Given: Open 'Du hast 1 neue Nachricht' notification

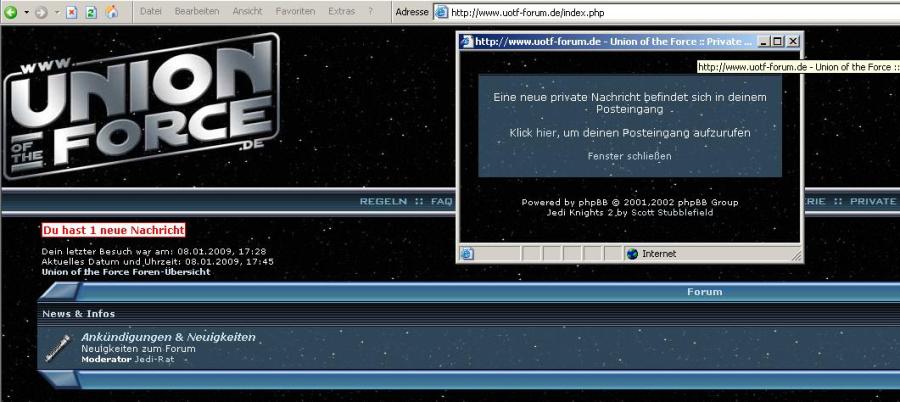Looking at the screenshot, I should point(113,230).
